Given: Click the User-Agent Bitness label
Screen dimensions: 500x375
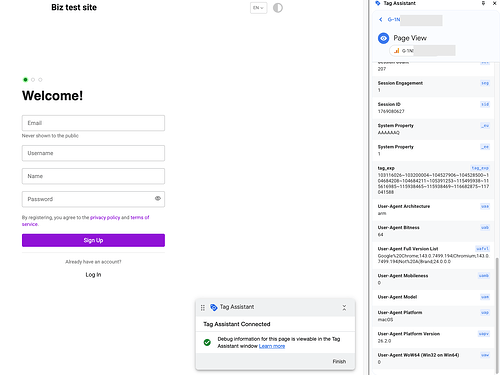Looking at the screenshot, I should (398, 228).
